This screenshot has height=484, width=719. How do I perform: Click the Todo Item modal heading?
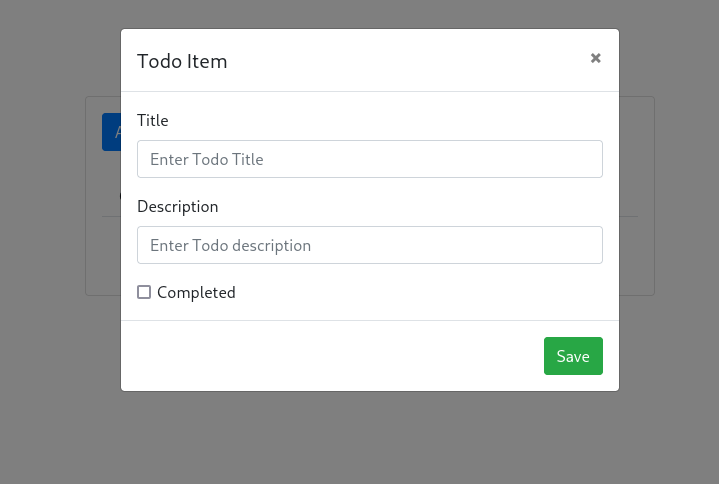pos(182,61)
